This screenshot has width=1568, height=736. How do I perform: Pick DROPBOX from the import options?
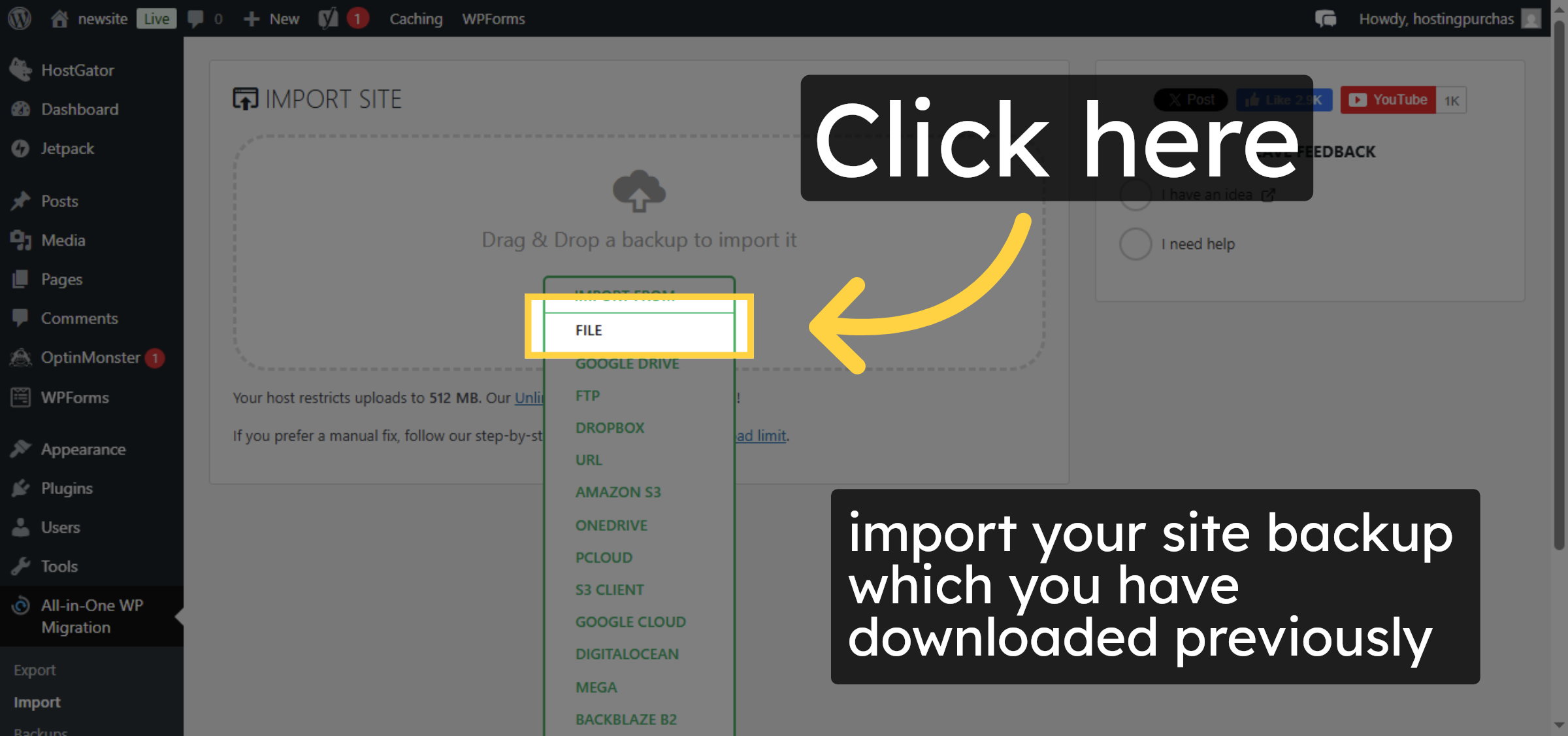(609, 427)
